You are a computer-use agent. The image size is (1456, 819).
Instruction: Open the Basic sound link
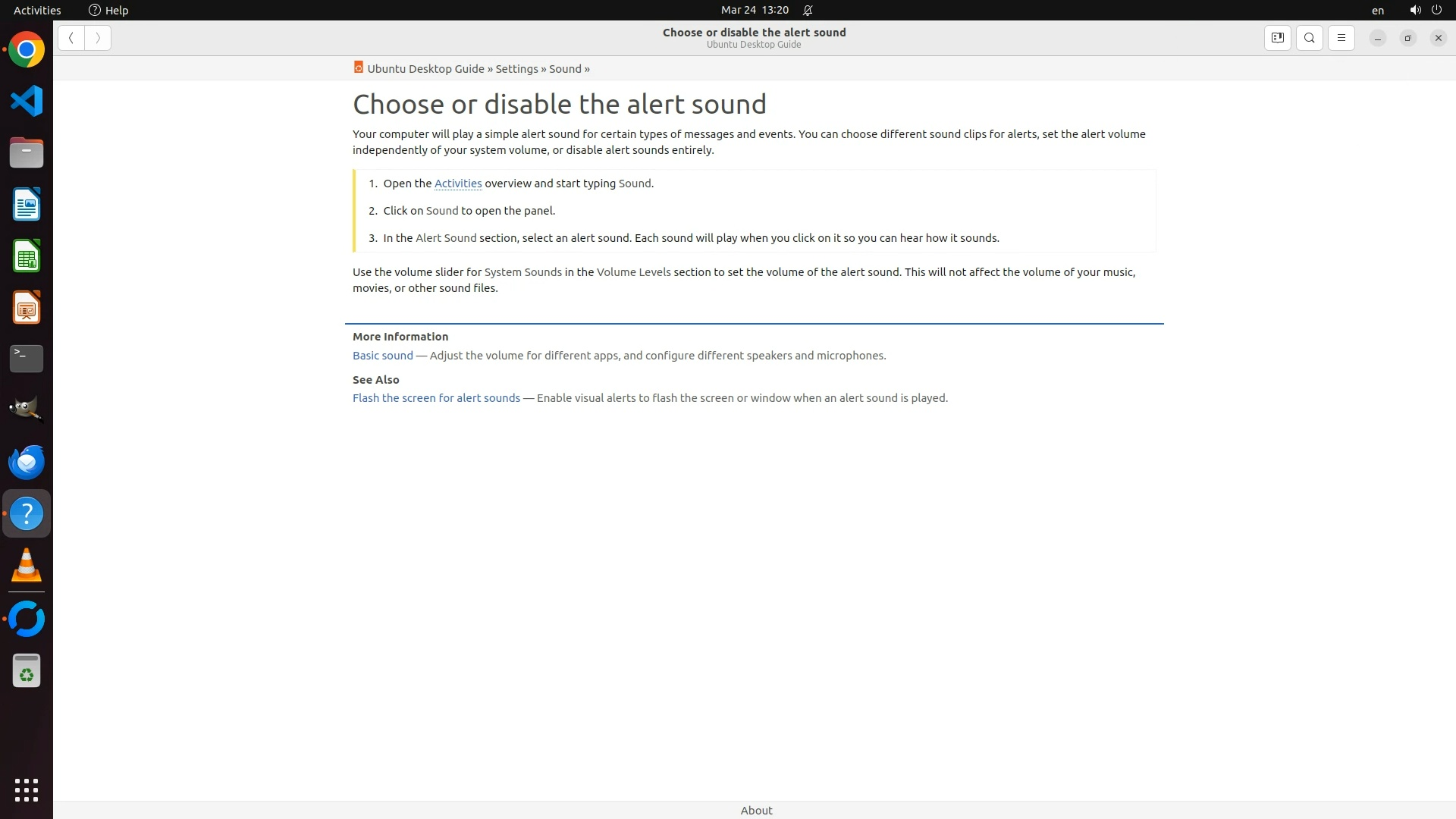tap(382, 356)
